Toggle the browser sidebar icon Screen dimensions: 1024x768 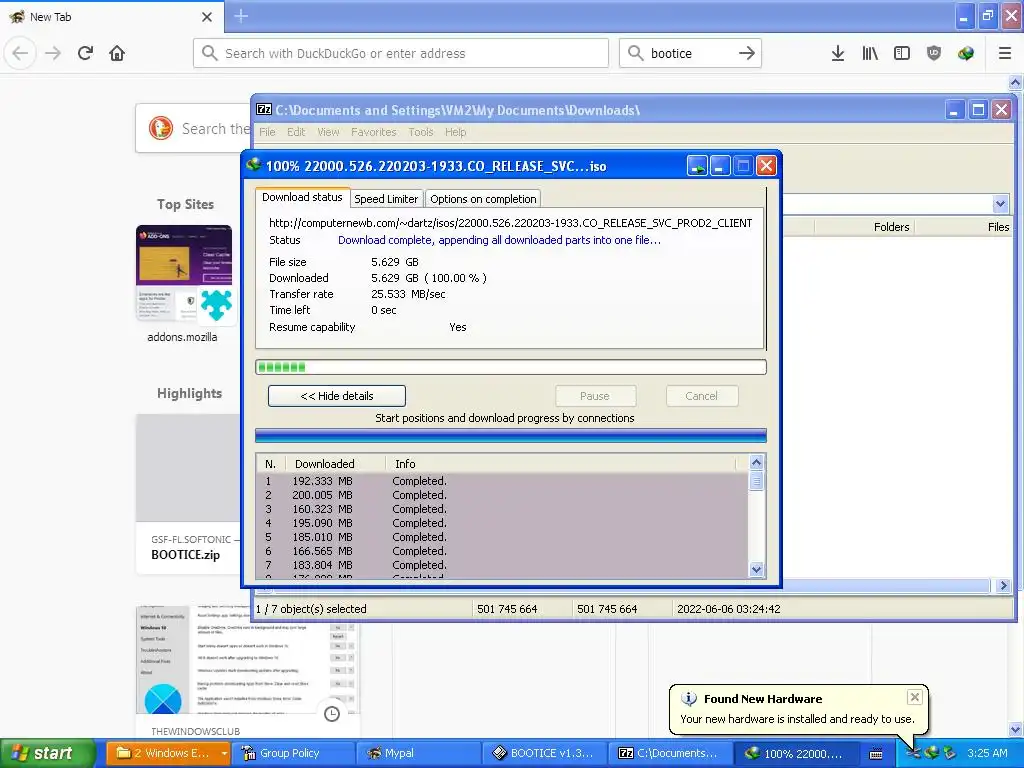(902, 54)
